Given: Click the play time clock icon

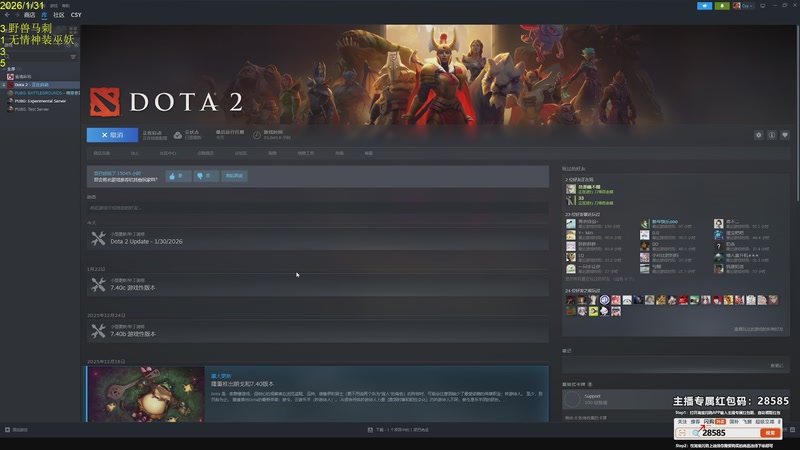Looking at the screenshot, I should [257, 135].
